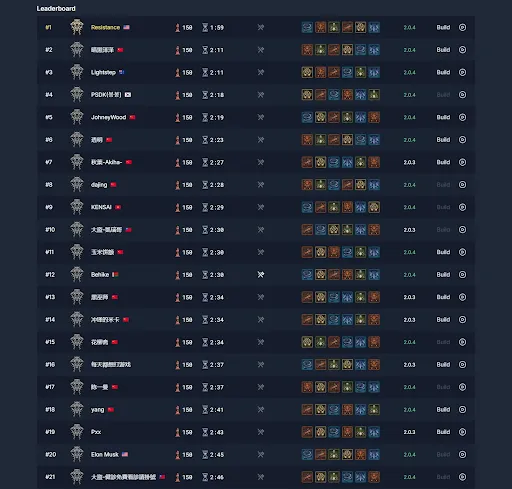Select the 2.0.3 version label on rank #7
512x489 pixels.
(409, 162)
